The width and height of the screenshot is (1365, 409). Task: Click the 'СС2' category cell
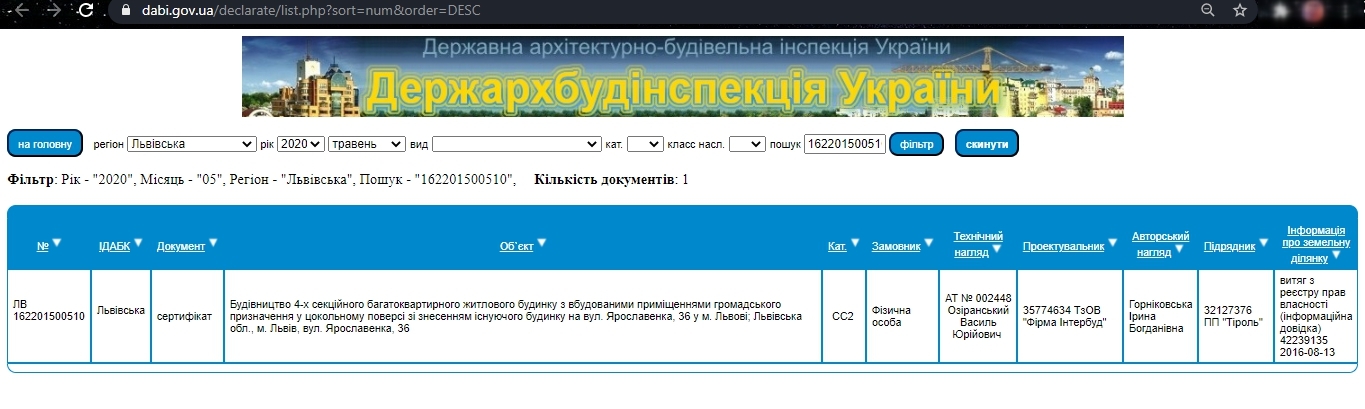click(843, 316)
